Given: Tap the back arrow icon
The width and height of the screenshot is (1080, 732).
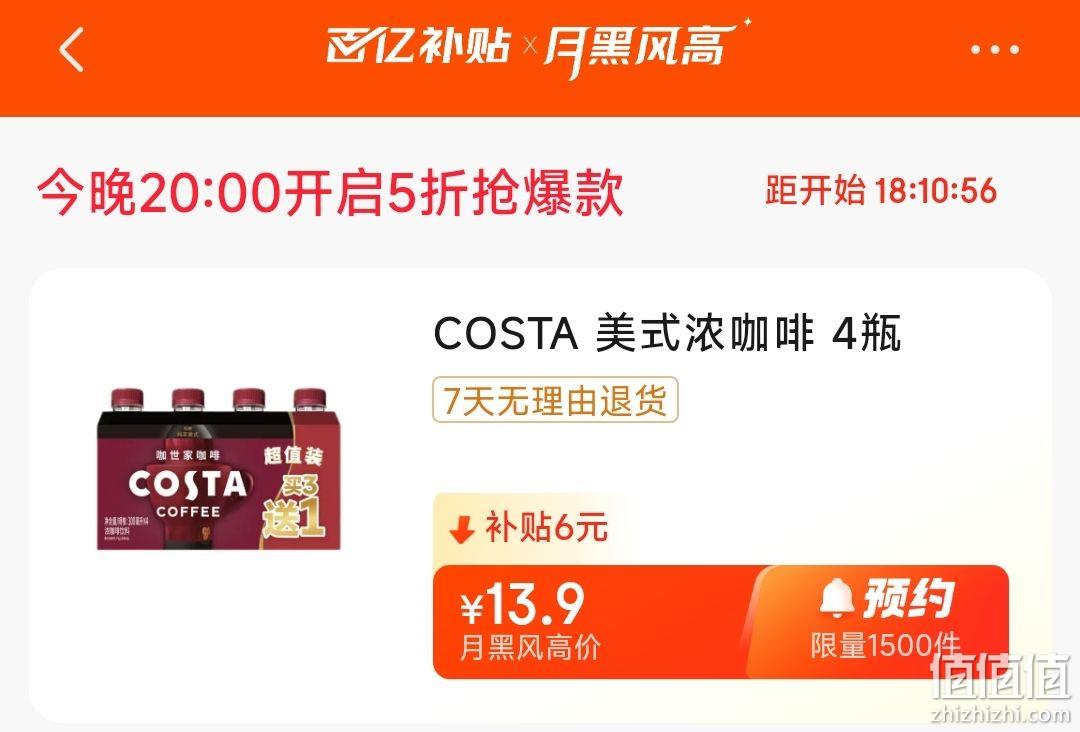Looking at the screenshot, I should click(72, 50).
